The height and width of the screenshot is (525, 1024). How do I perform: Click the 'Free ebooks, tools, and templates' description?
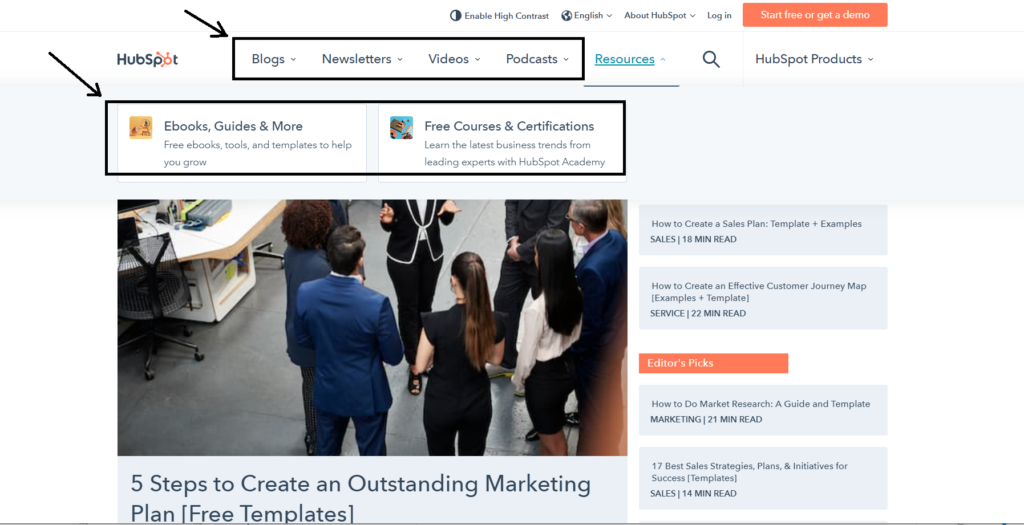tap(257, 153)
